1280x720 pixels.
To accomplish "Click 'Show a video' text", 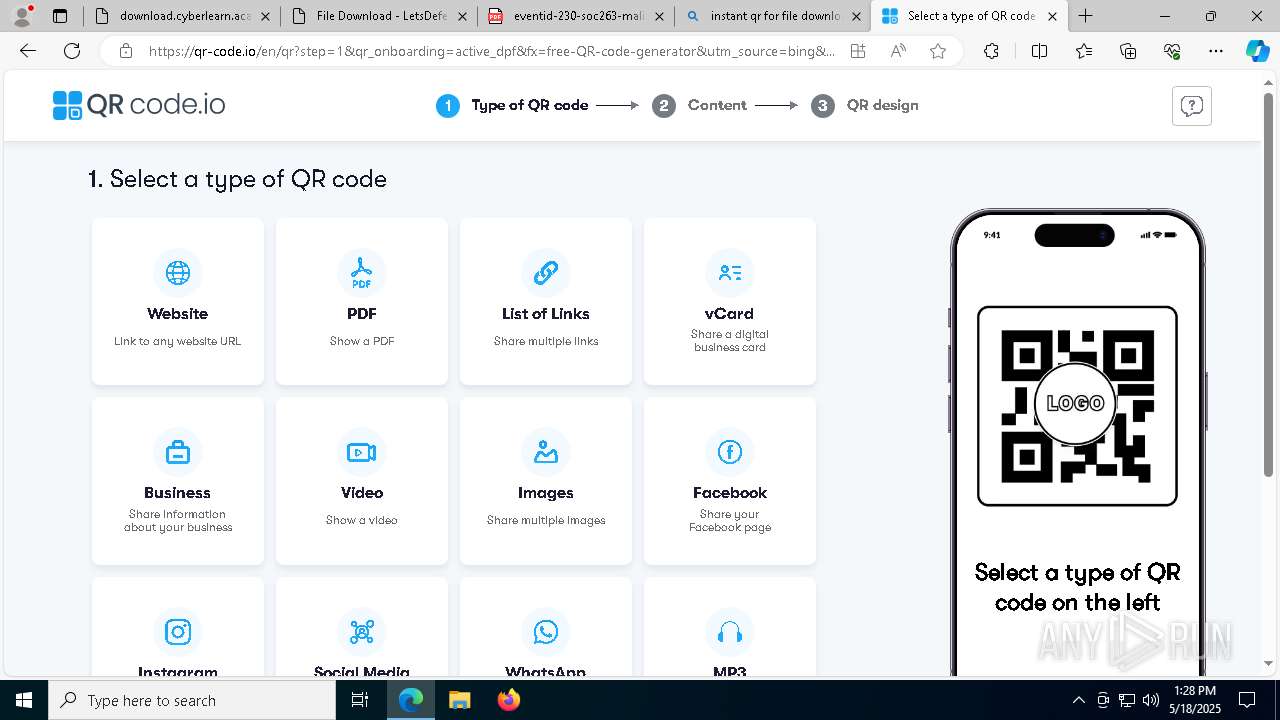I will [x=362, y=520].
